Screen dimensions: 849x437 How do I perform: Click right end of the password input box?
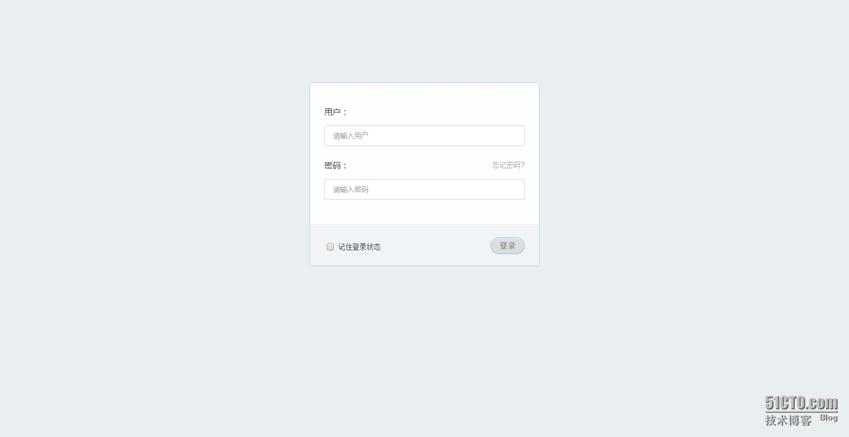pyautogui.click(x=514, y=190)
